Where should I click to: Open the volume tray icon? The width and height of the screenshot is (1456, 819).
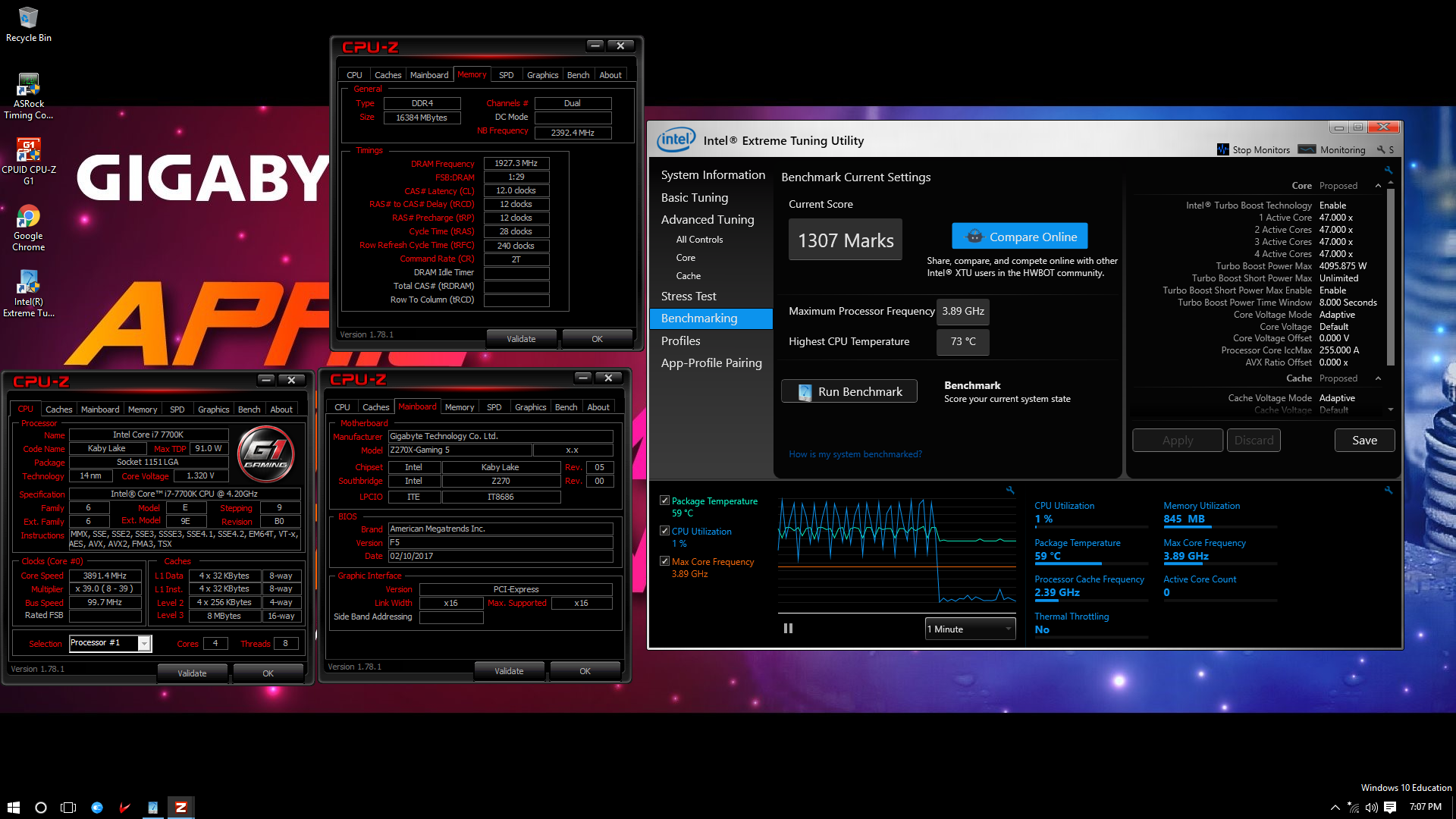click(1372, 808)
